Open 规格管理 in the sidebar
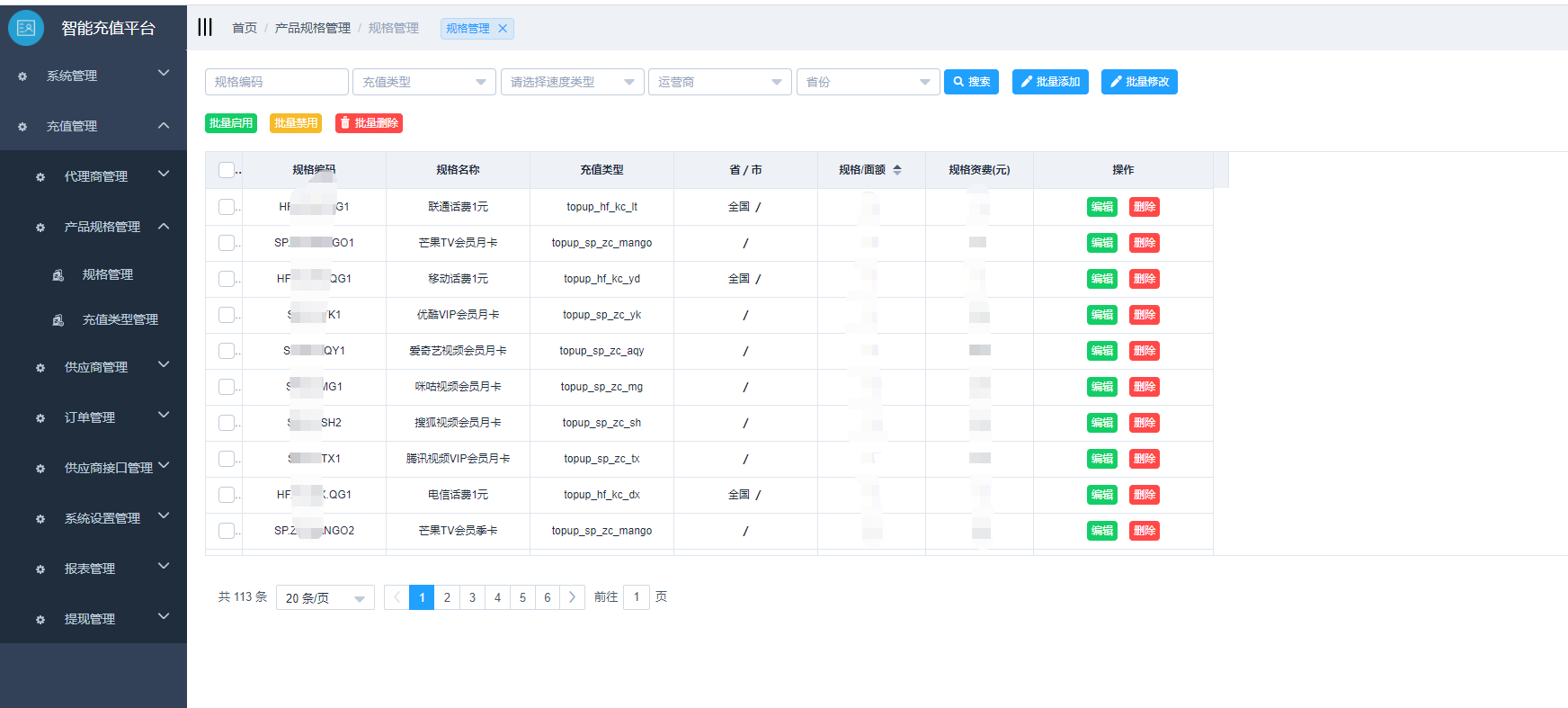The width and height of the screenshot is (1568, 708). point(108,275)
